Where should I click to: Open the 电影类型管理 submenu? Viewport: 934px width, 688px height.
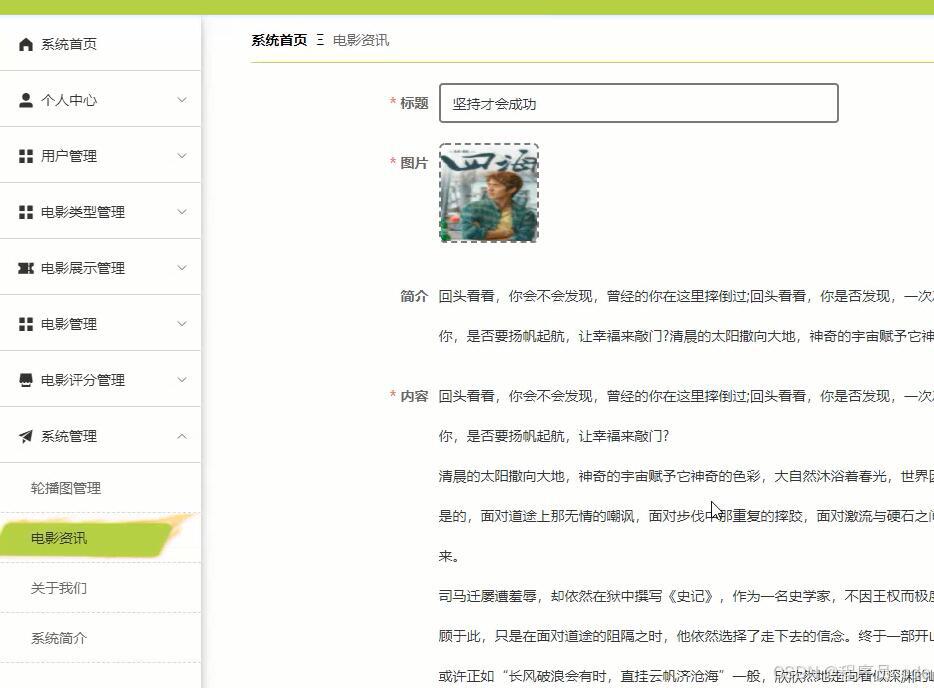point(181,211)
